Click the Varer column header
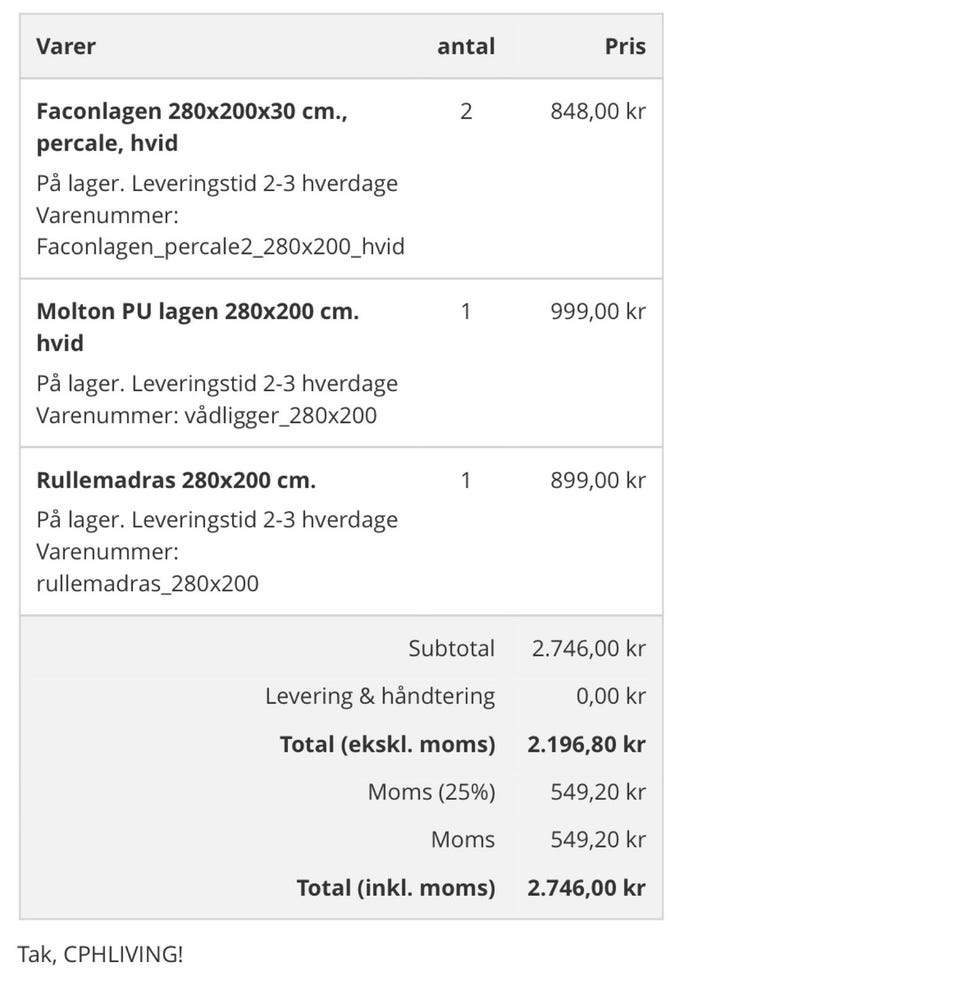This screenshot has width=960, height=990. (x=66, y=46)
